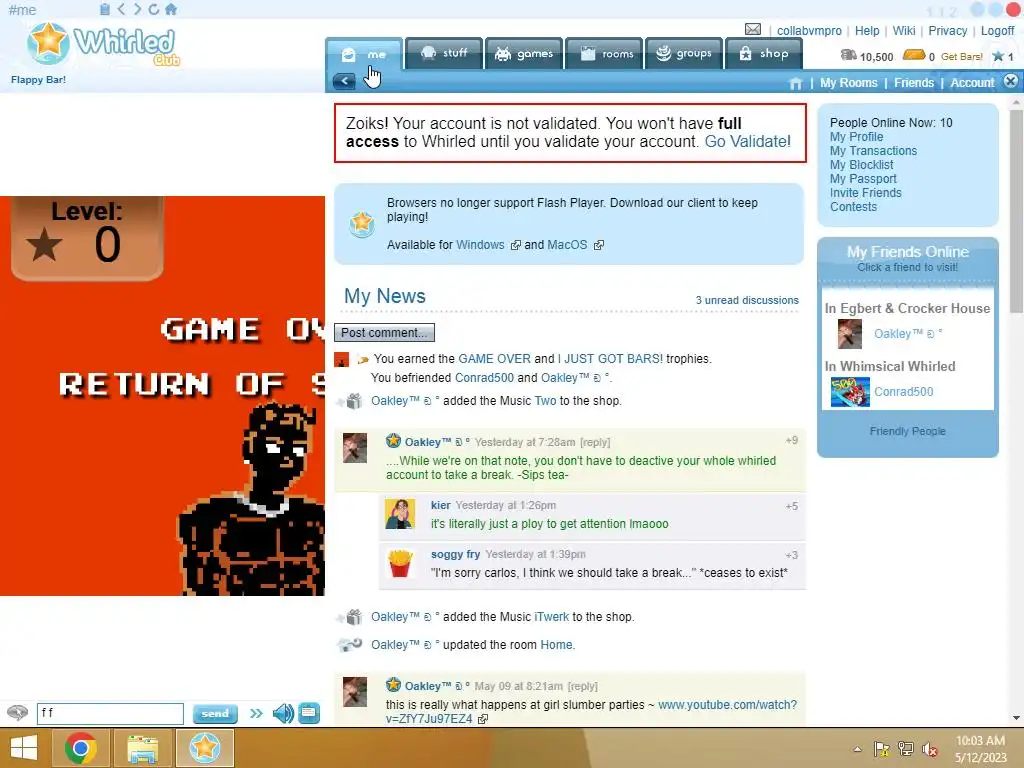Toggle the chat history panel icon
The image size is (1024, 768).
[309, 712]
